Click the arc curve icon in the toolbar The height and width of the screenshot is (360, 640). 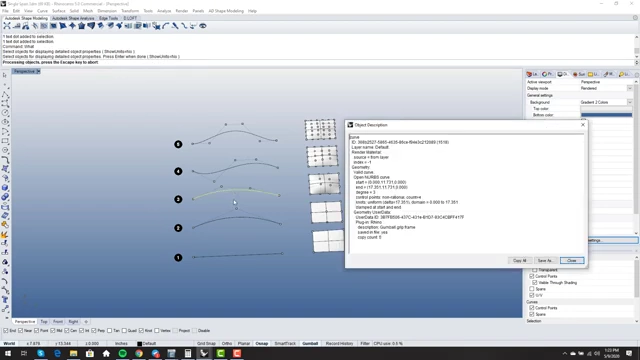click(x=166, y=26)
